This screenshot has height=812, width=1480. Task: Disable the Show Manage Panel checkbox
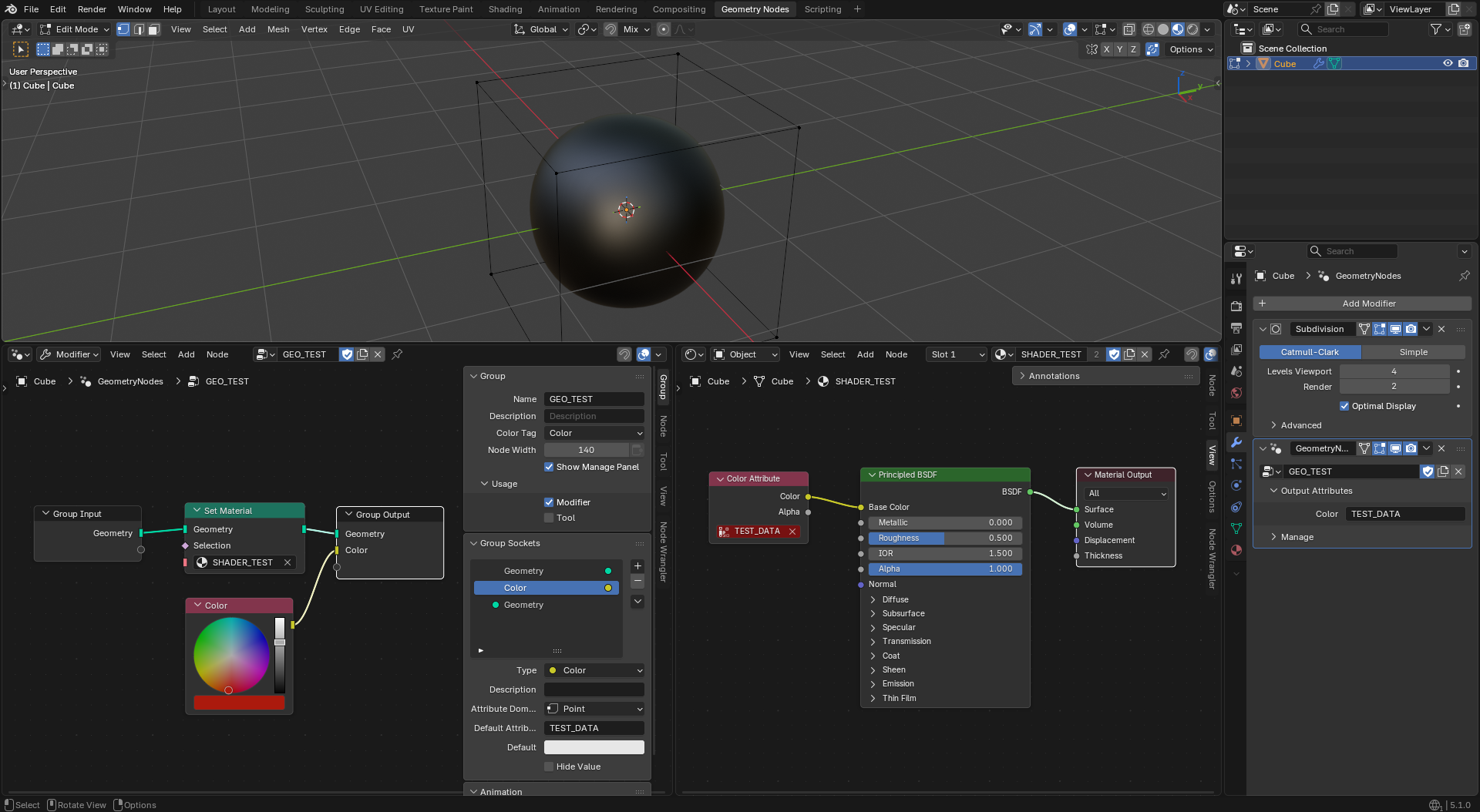(x=549, y=467)
